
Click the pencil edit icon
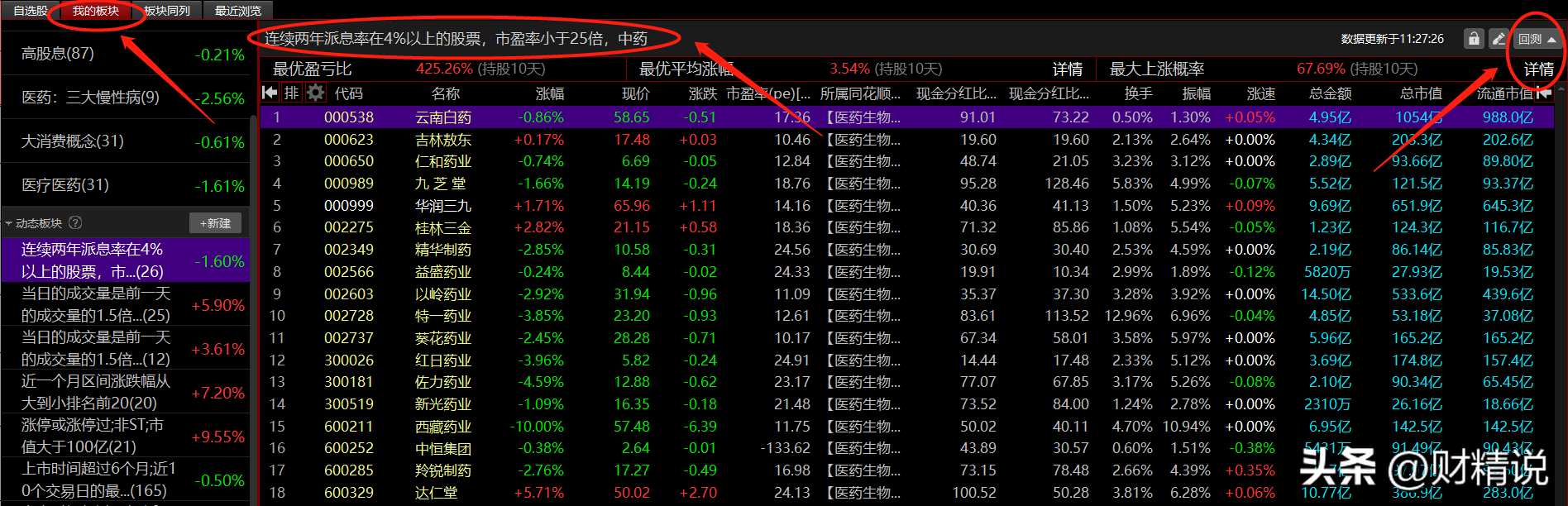1499,39
